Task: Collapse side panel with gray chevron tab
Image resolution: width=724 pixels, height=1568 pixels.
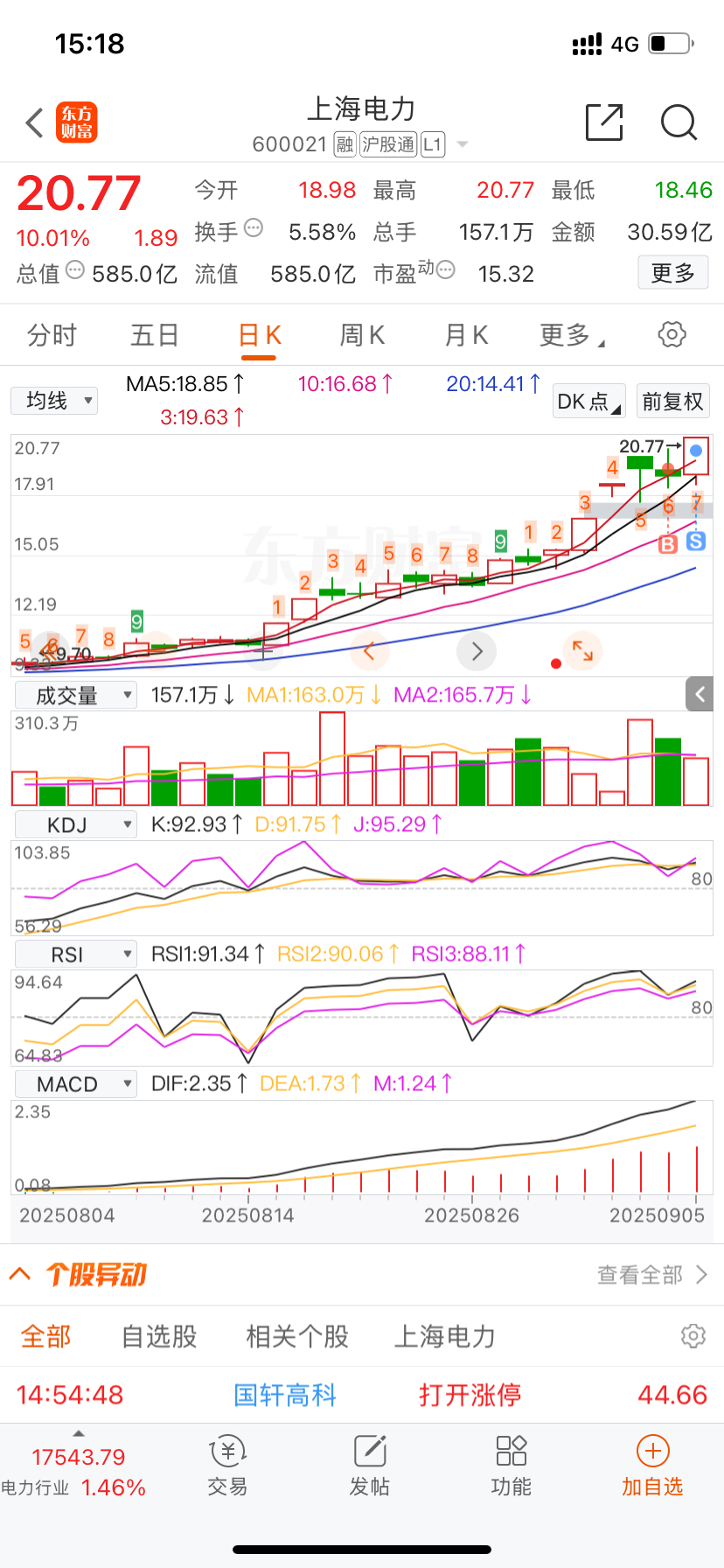Action: (x=700, y=695)
